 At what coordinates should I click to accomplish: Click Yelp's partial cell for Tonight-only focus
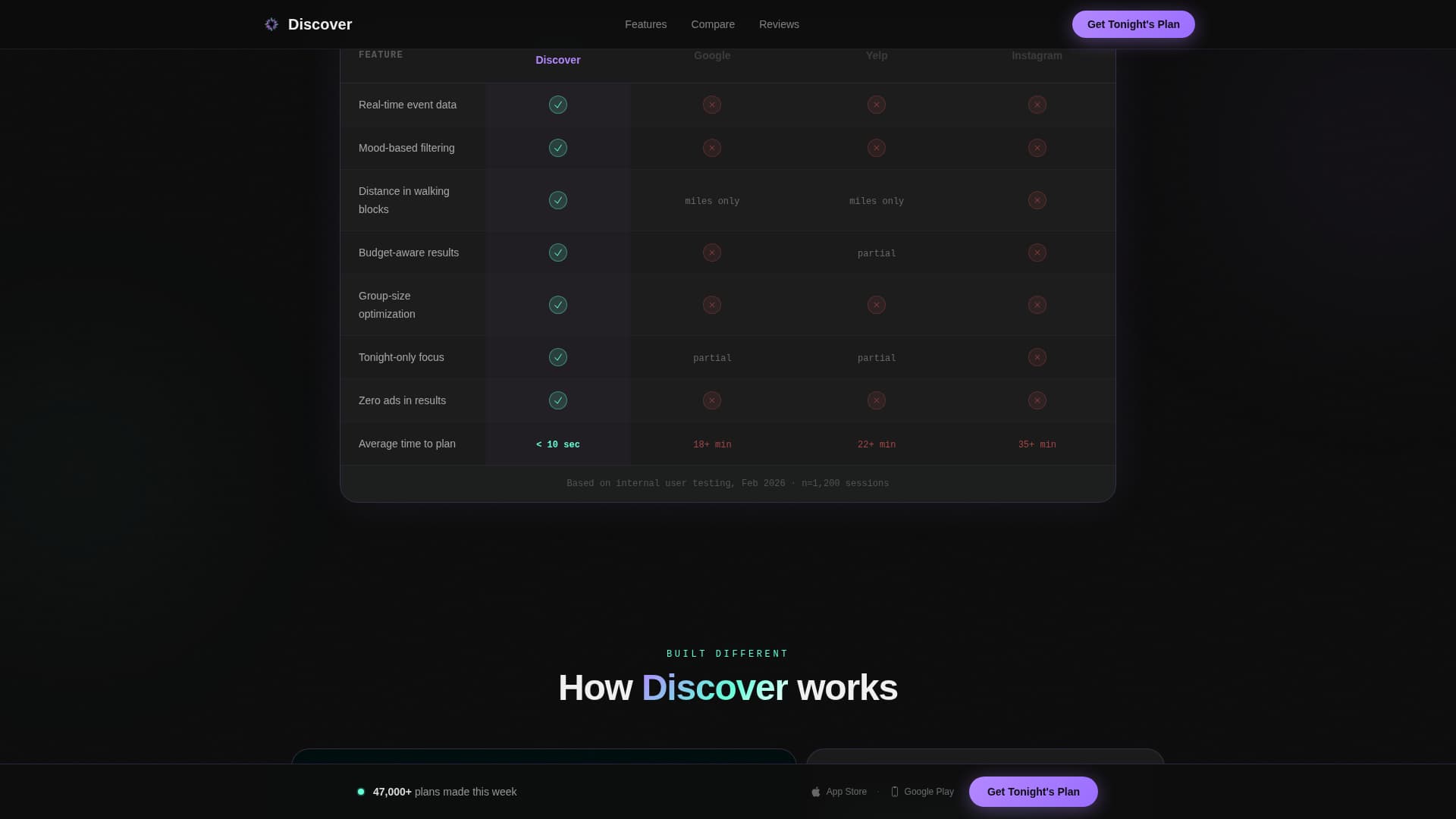coord(877,358)
